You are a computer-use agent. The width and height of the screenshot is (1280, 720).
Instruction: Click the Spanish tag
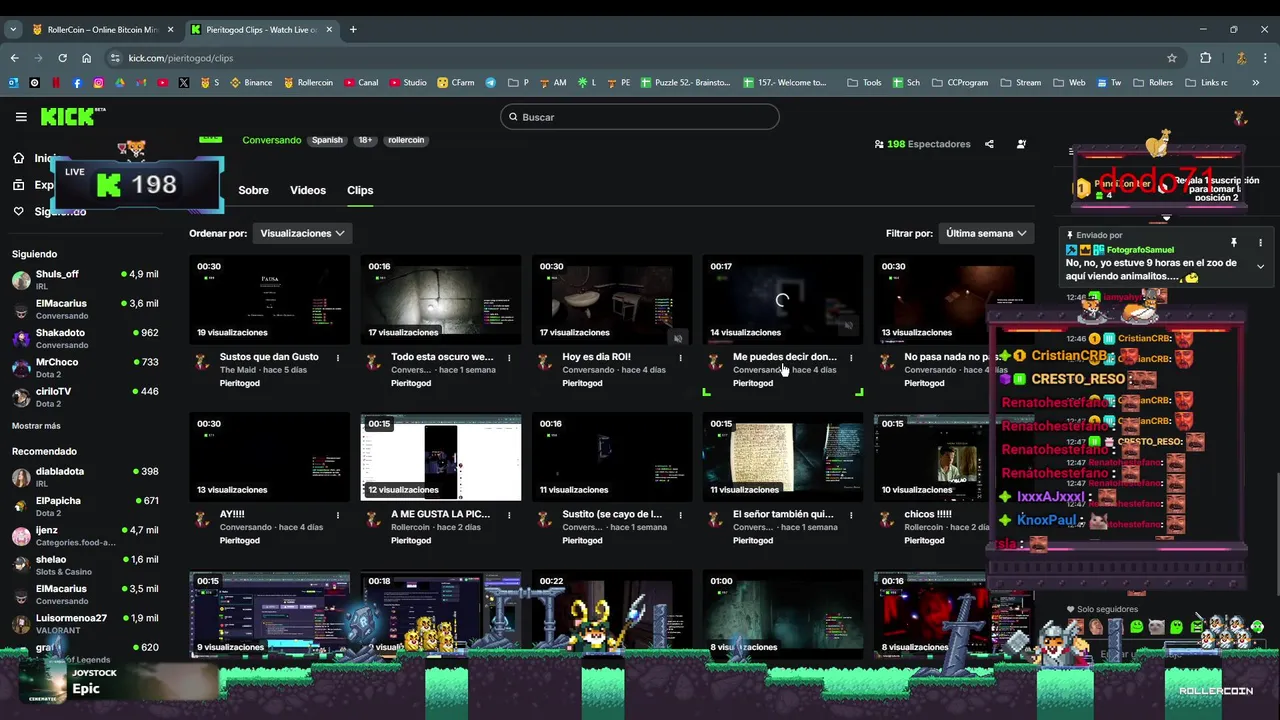pyautogui.click(x=327, y=140)
